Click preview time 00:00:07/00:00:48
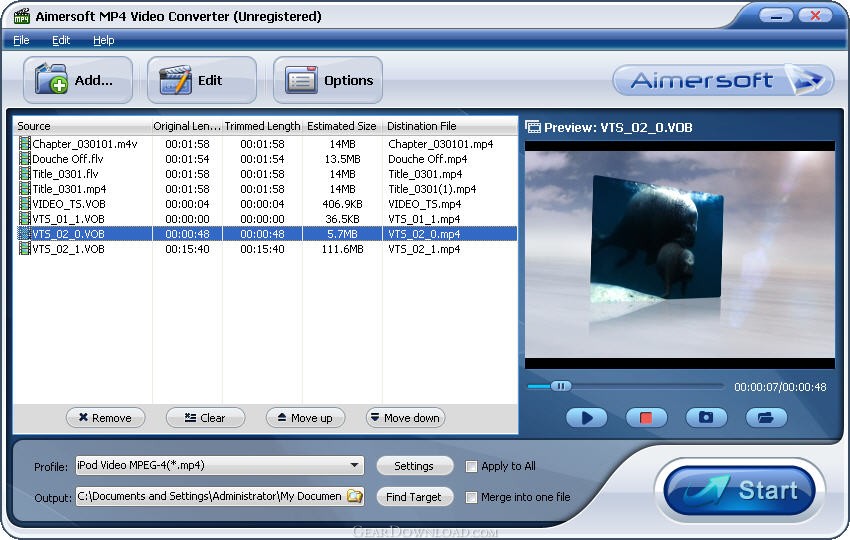Image resolution: width=850 pixels, height=540 pixels. [x=780, y=387]
